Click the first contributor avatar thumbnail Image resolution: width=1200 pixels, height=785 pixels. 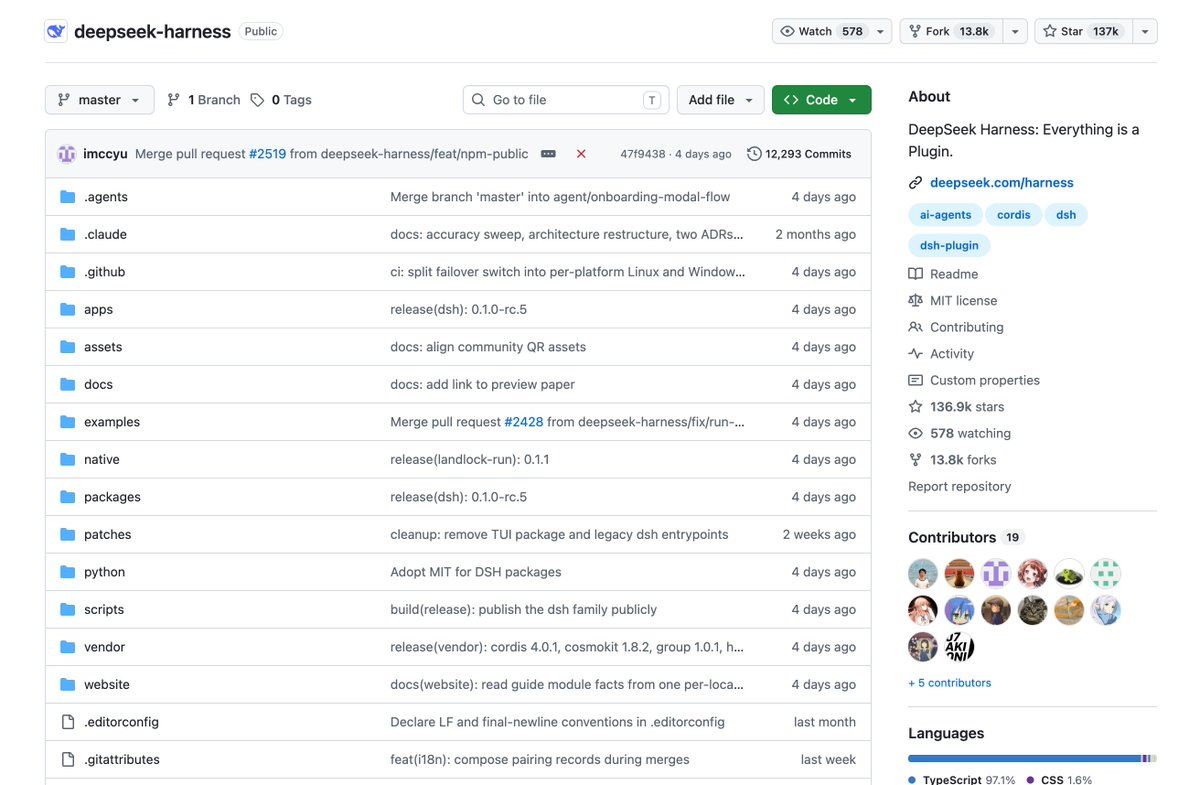click(x=923, y=574)
